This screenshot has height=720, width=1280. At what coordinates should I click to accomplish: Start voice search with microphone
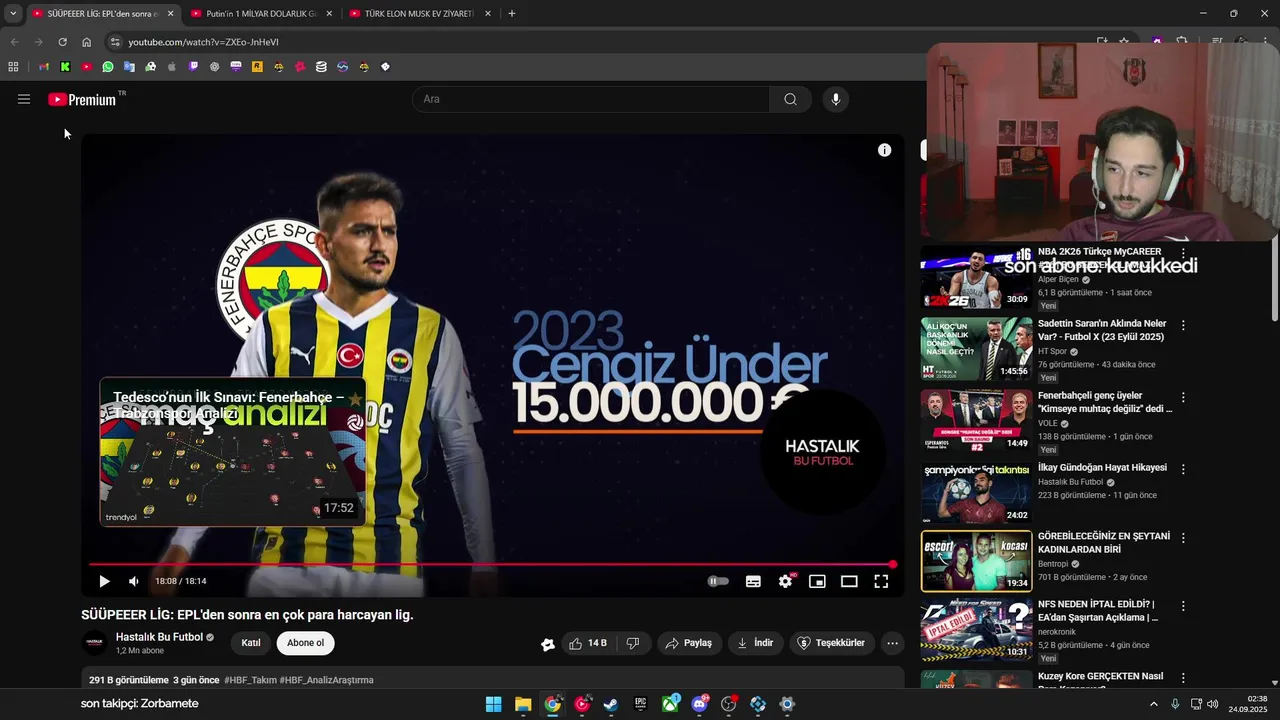(836, 99)
